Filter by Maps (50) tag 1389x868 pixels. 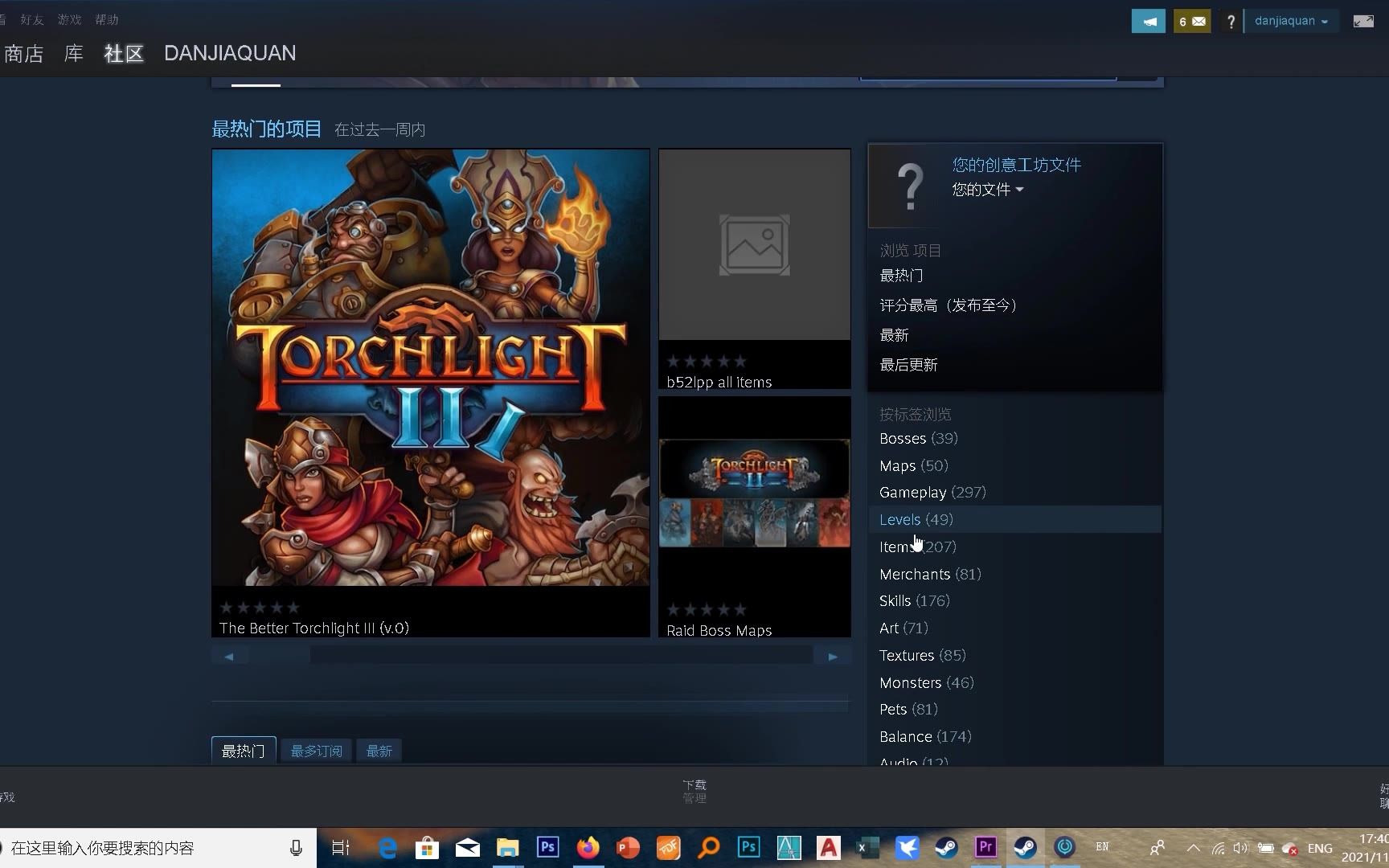(x=914, y=466)
